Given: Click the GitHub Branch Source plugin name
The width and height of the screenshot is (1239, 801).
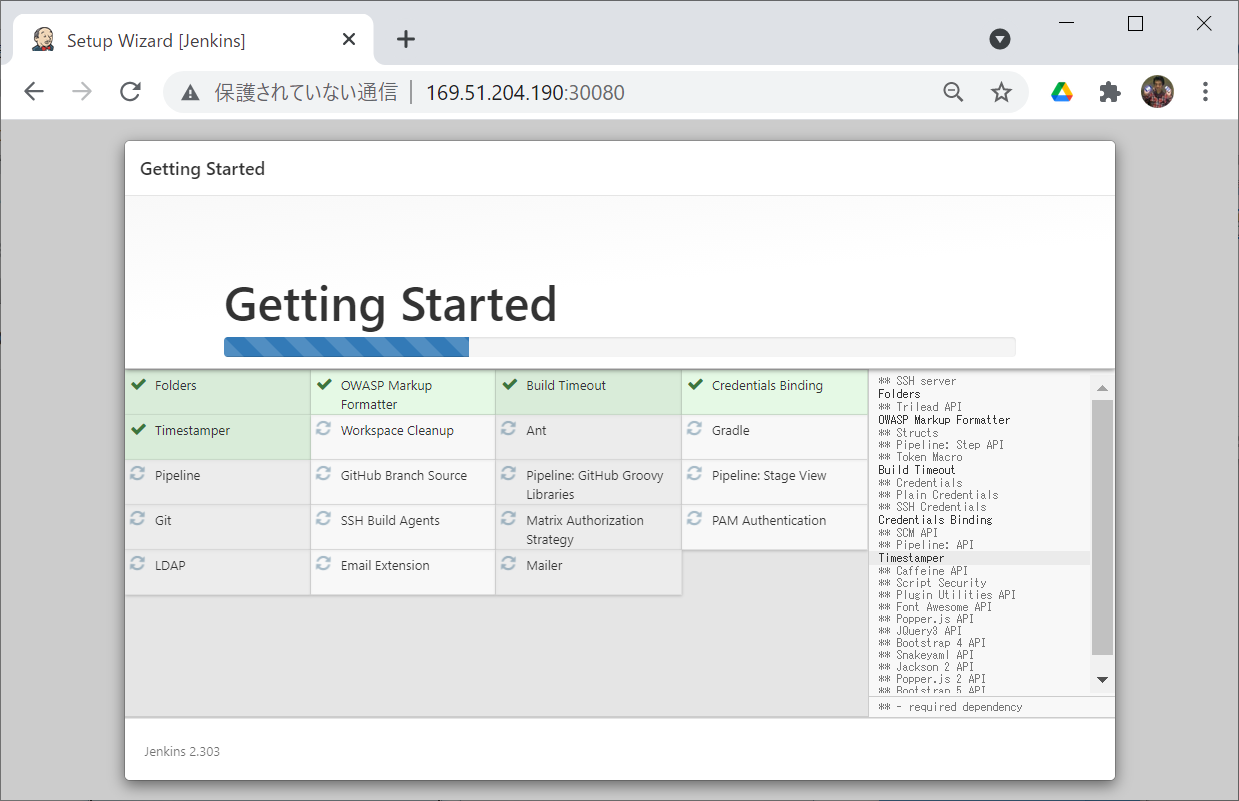Looking at the screenshot, I should (404, 475).
